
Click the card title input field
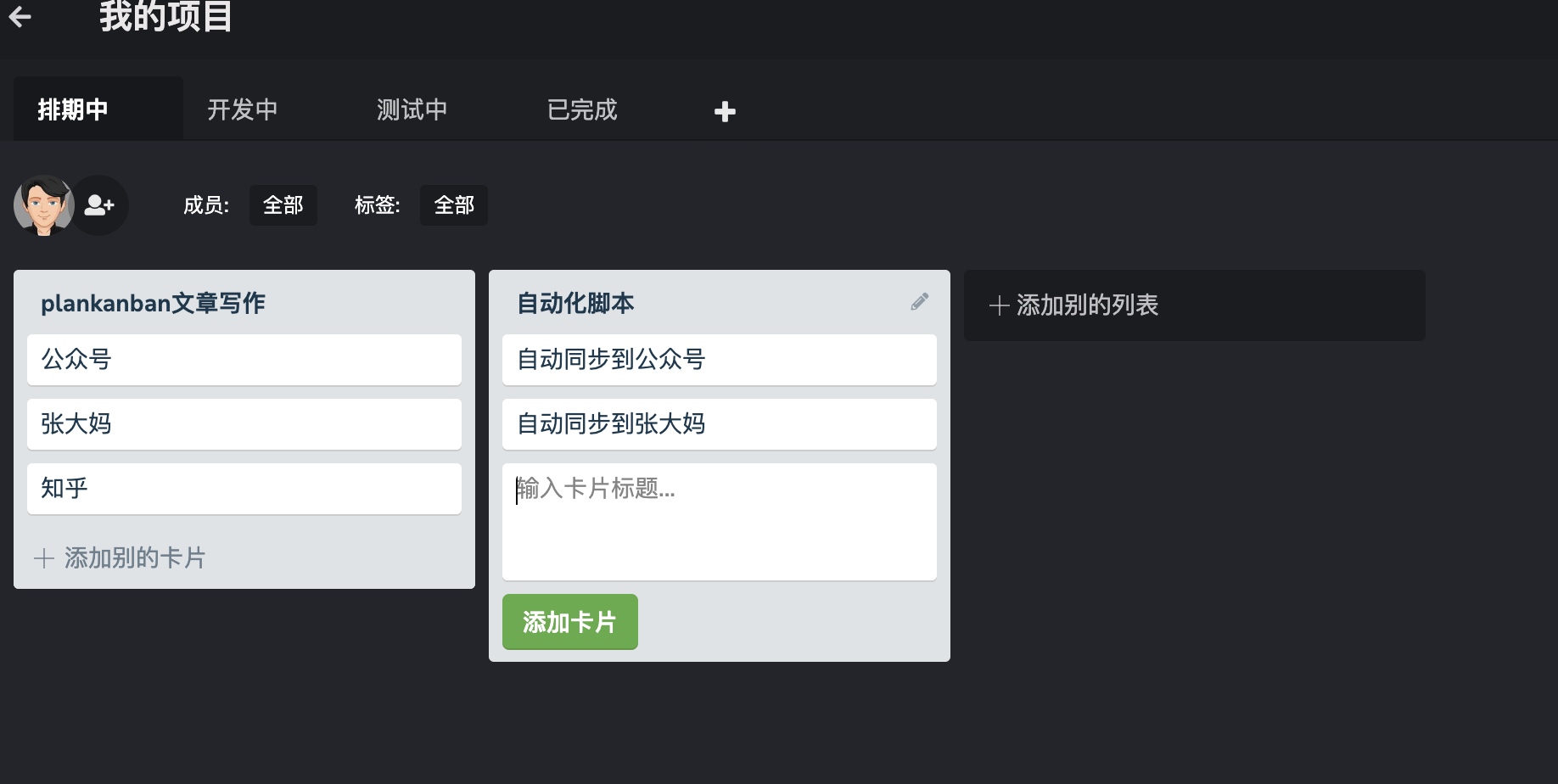click(x=719, y=522)
